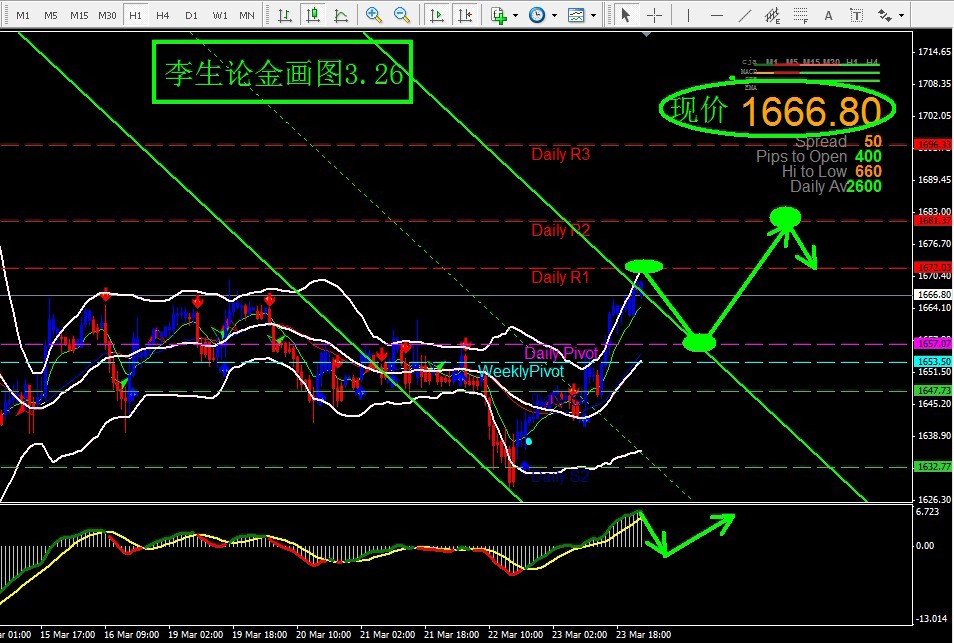This screenshot has height=643, width=954.
Task: Switch chart to bar chart mode
Action: click(x=286, y=15)
